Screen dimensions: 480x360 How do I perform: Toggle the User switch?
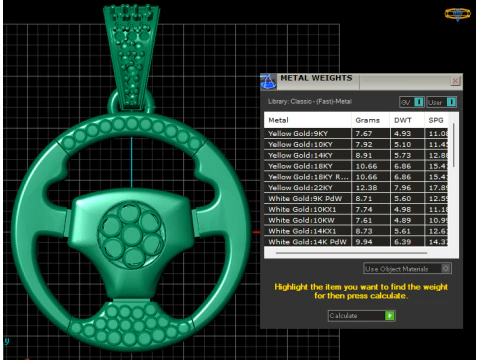click(441, 102)
